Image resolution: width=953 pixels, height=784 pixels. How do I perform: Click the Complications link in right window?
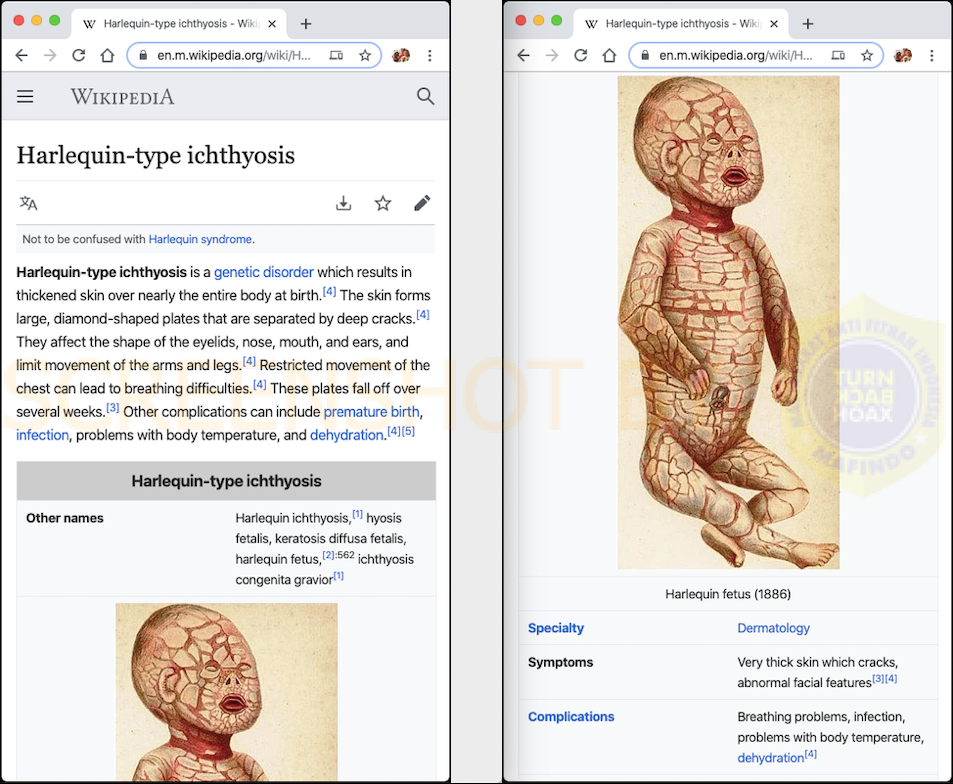coord(571,717)
